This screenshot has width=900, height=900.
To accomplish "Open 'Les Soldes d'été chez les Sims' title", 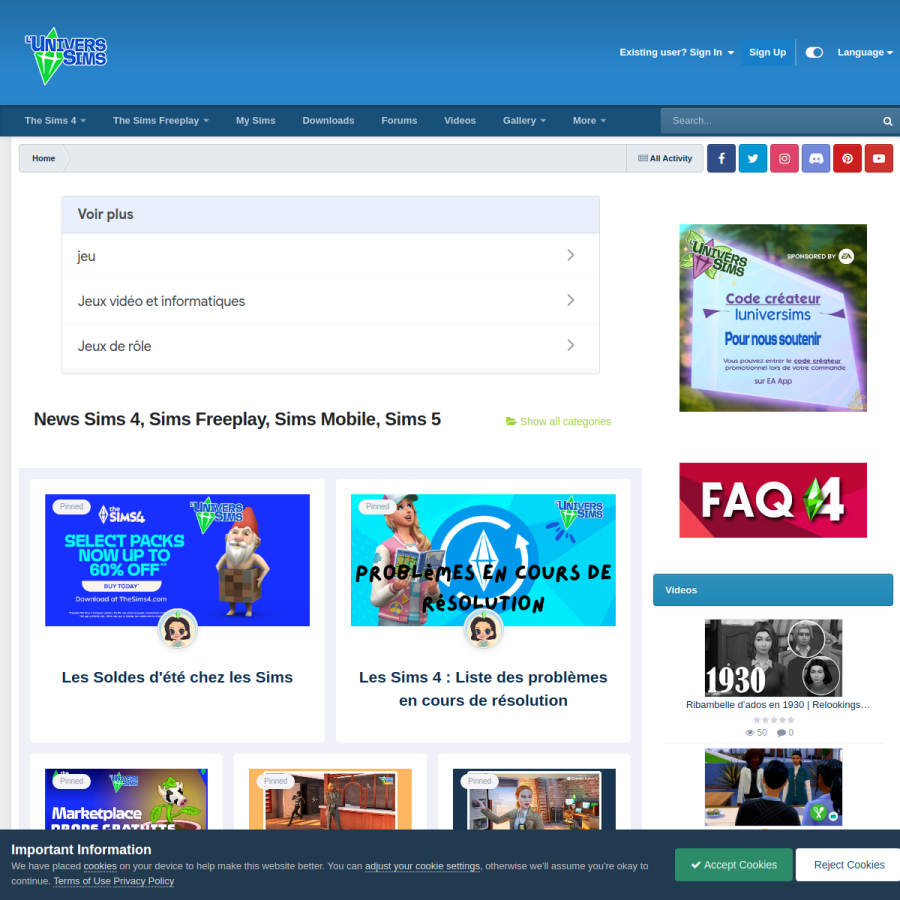I will pos(177,677).
